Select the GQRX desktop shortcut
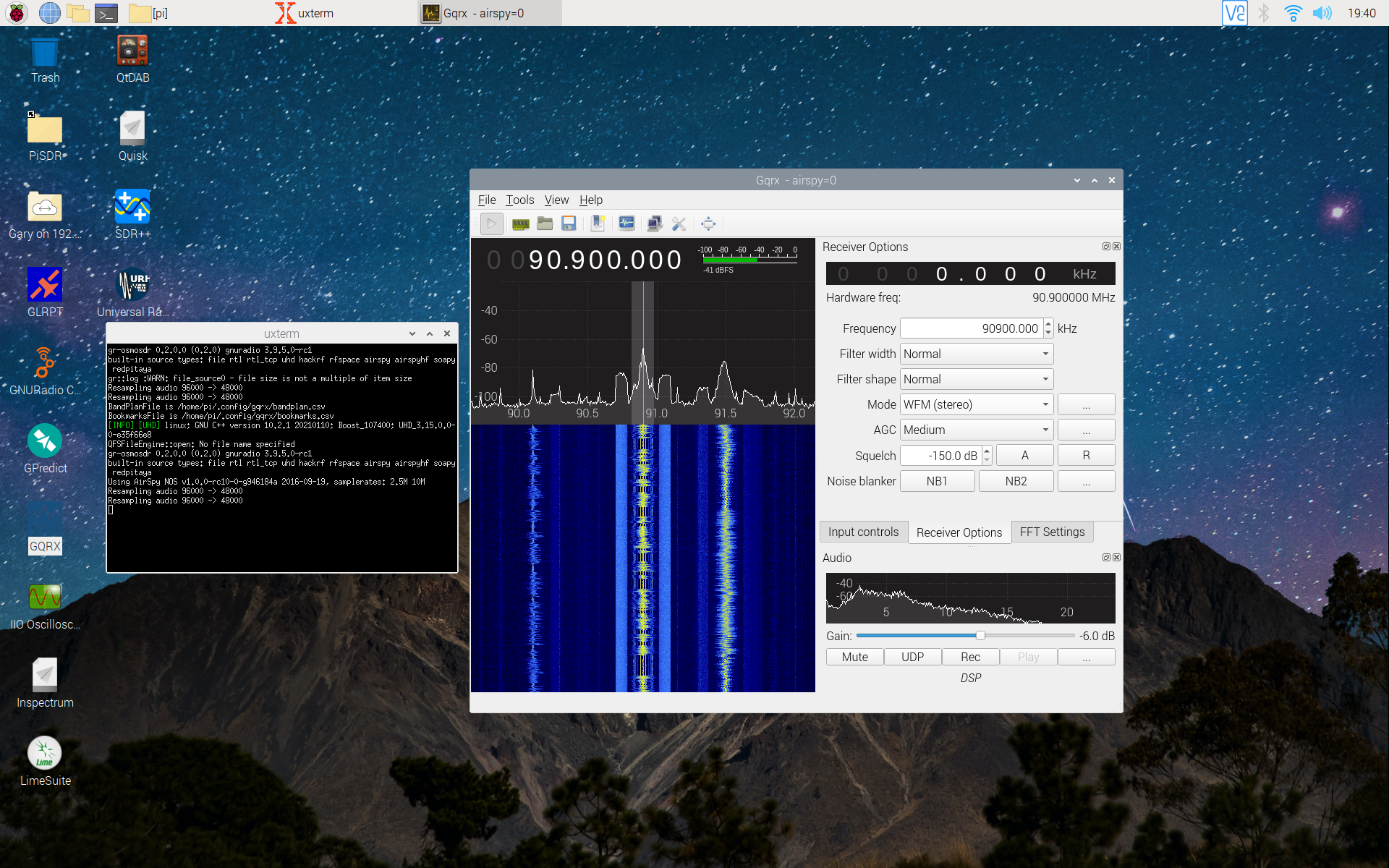This screenshot has width=1389, height=868. 45,528
